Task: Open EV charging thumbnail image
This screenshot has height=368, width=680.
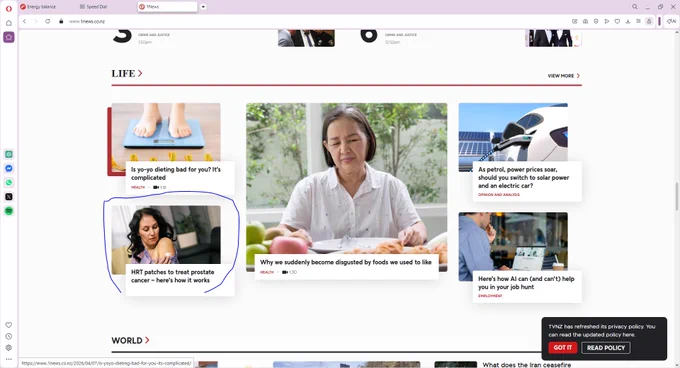Action: pyautogui.click(x=513, y=132)
